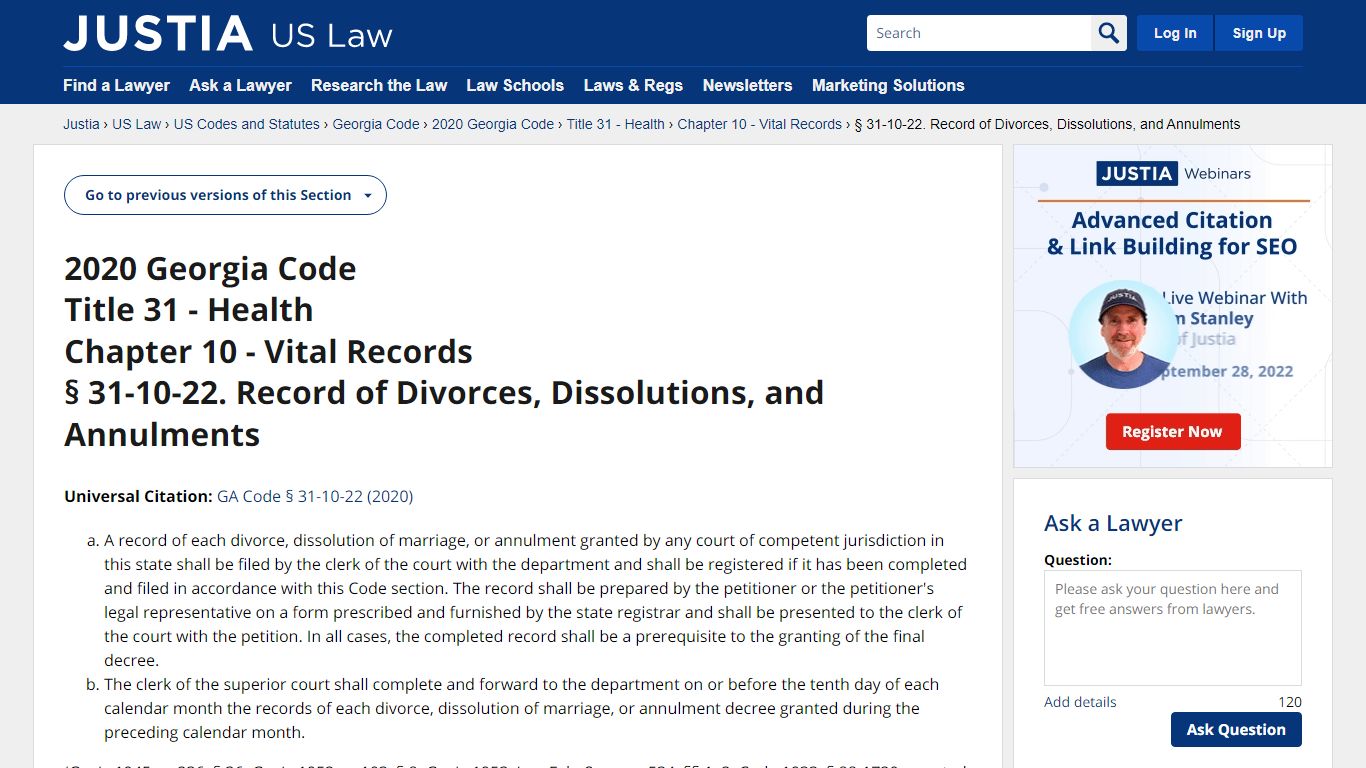Open the Laws & Regs menu
The height and width of the screenshot is (768, 1366).
click(x=633, y=85)
